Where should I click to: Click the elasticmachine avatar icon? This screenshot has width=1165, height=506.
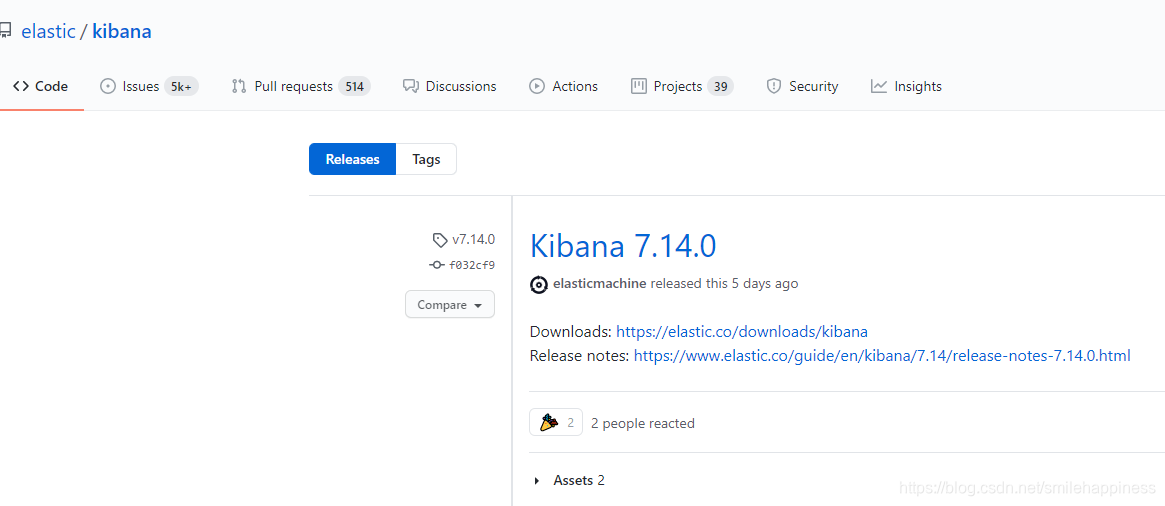tap(539, 284)
